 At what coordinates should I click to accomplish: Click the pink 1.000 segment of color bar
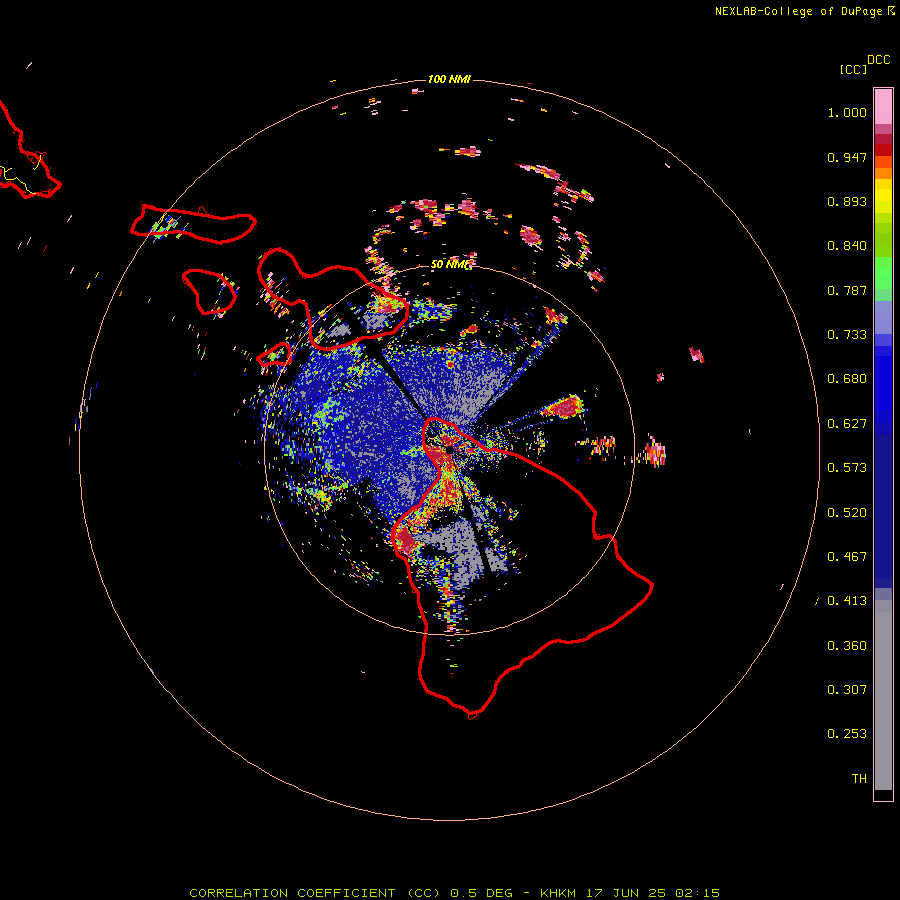point(883,107)
